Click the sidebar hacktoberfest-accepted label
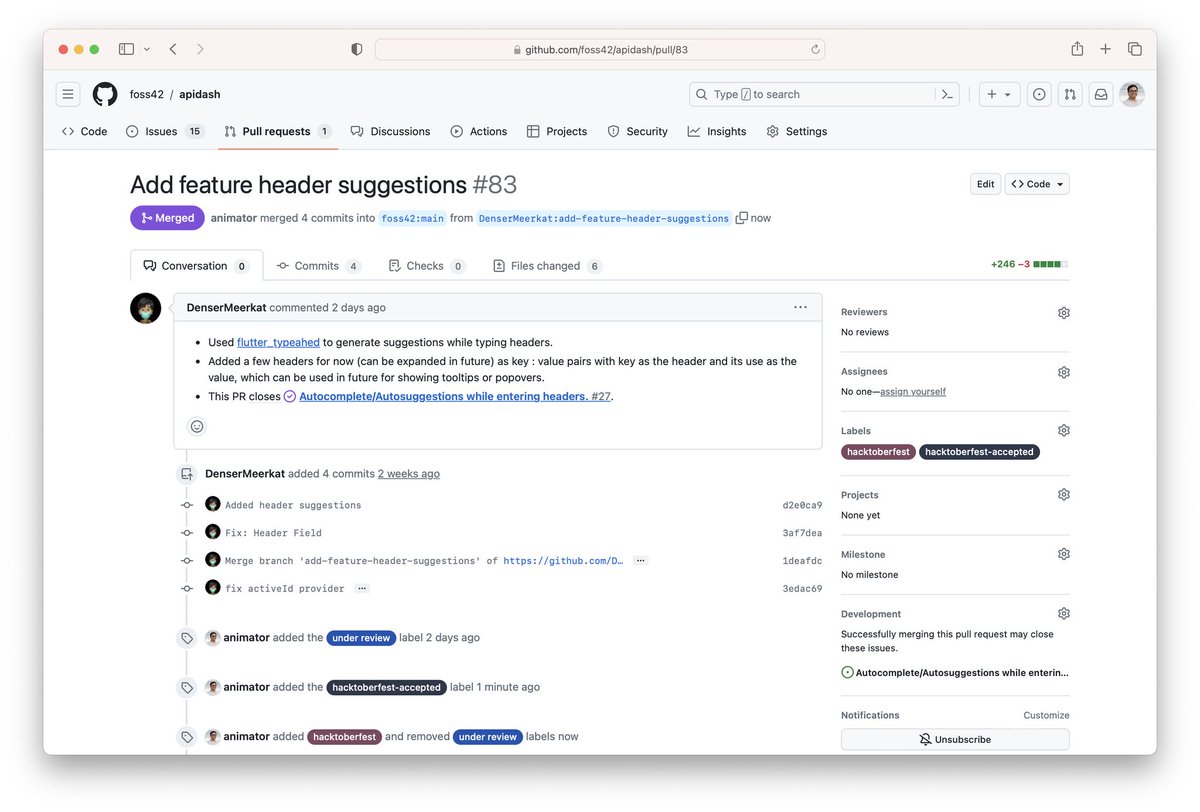The image size is (1200, 812). pyautogui.click(x=979, y=452)
